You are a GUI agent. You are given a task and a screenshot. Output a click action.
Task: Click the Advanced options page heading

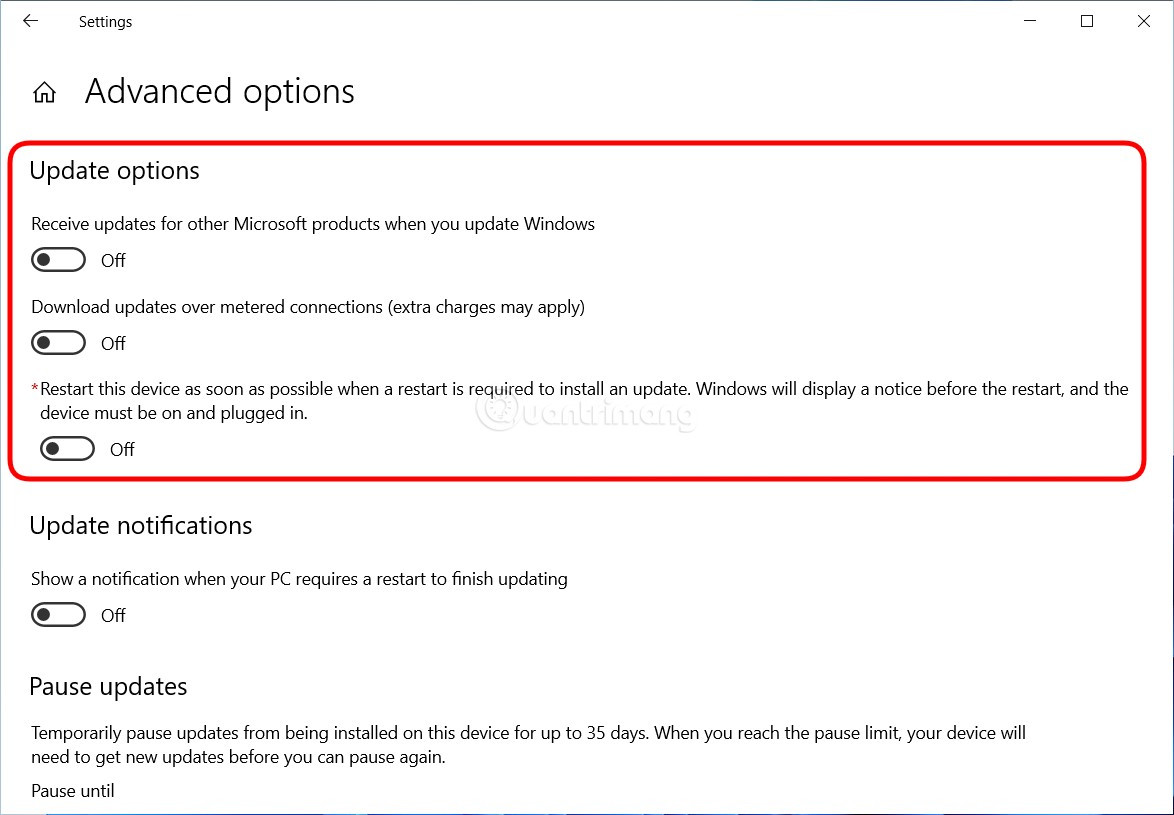[x=219, y=92]
